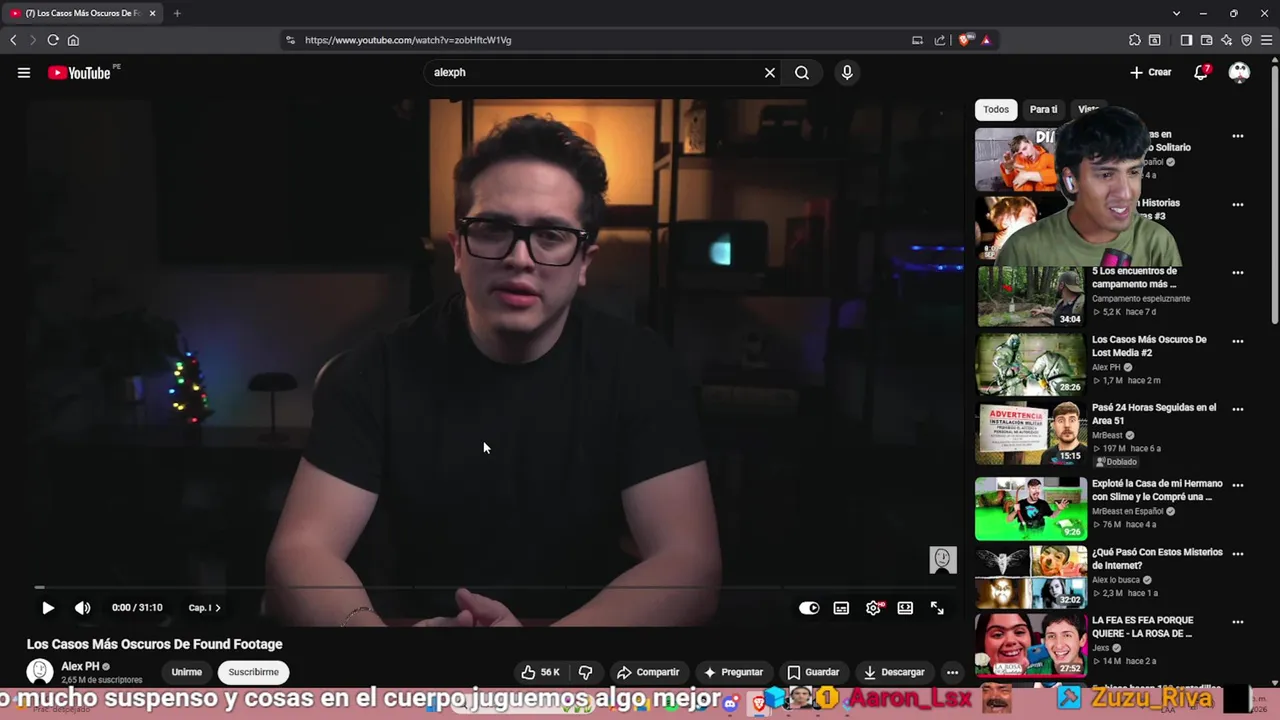Screen dimensions: 1280x720
Task: Select the 'Todos' filter chip
Action: pos(996,109)
